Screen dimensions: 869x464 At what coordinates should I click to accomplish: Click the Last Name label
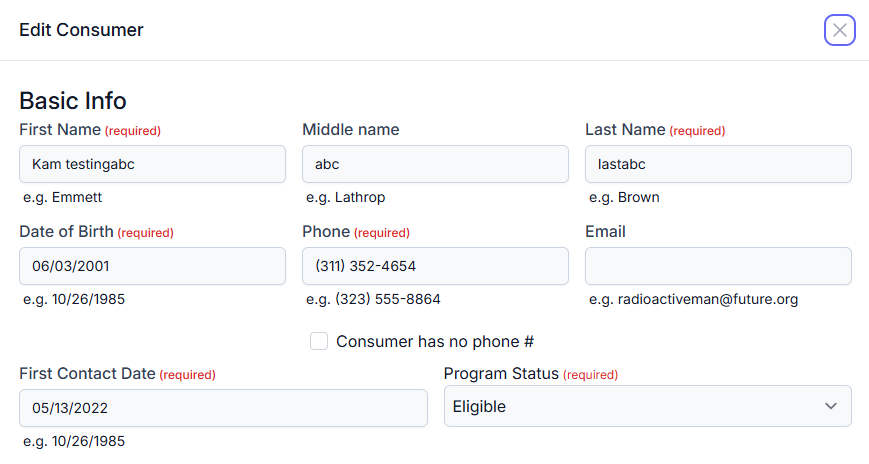click(625, 130)
